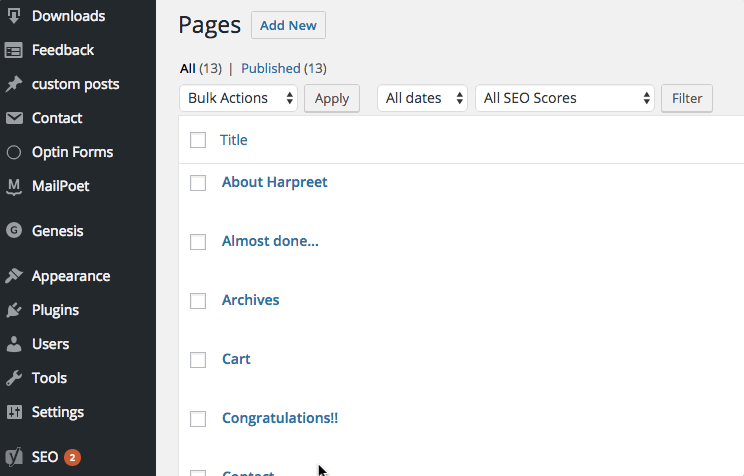Click the Settings sliders icon

pos(14,412)
